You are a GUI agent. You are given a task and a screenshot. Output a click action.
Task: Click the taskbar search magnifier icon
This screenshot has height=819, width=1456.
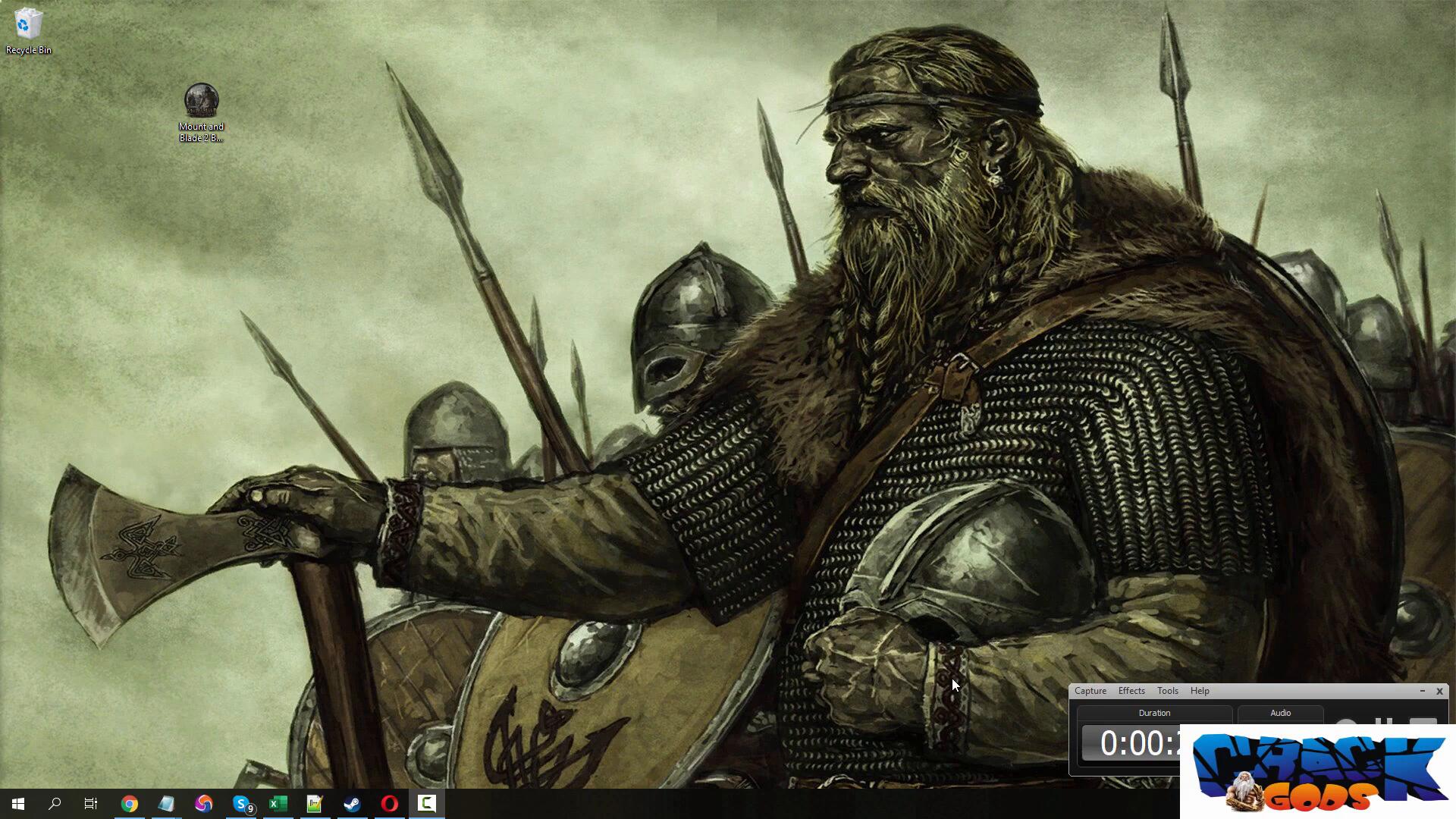click(55, 804)
